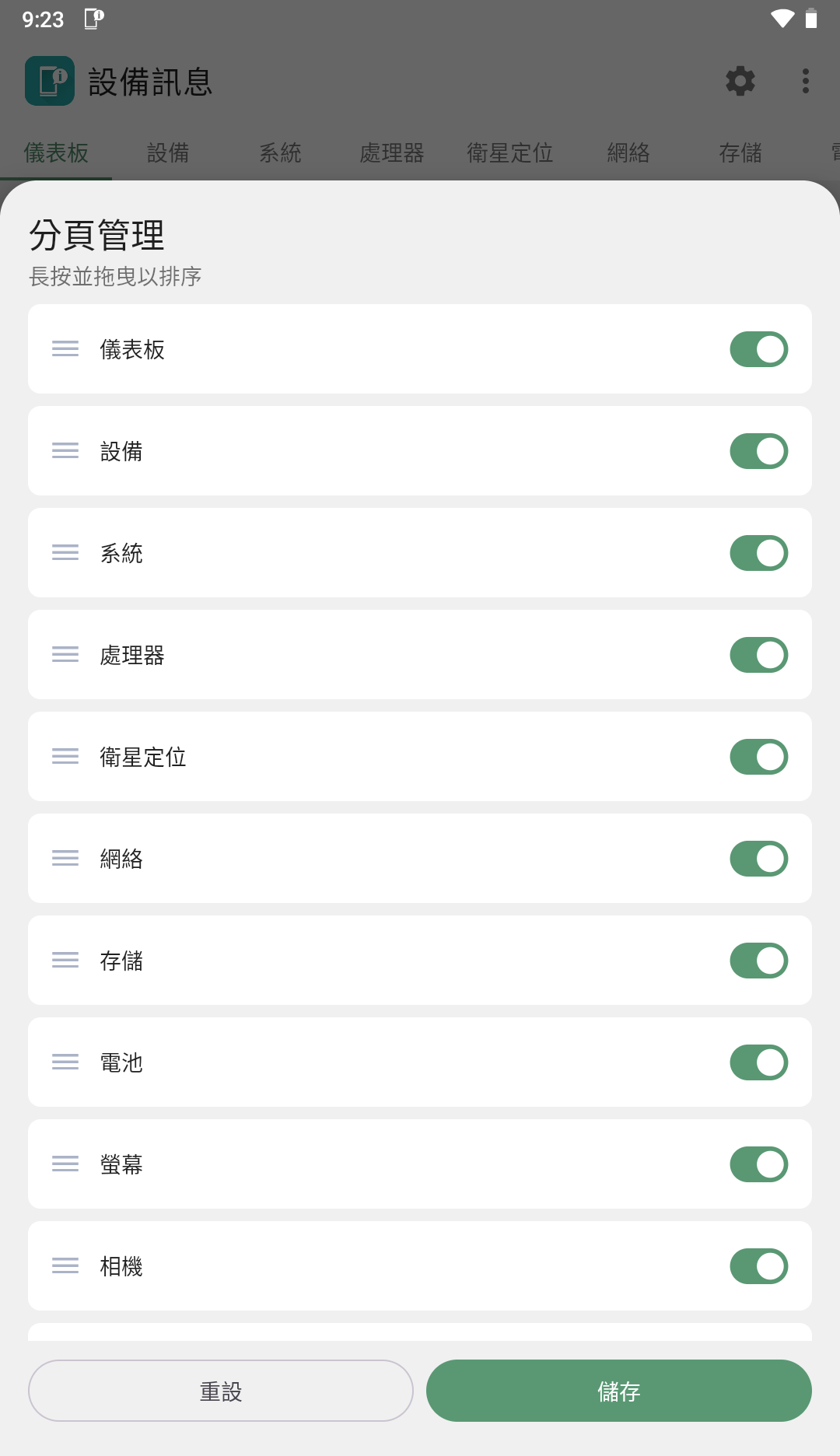Viewport: 840px width, 1456px height.
Task: Select the 存儲 tab in top bar
Action: (x=740, y=153)
